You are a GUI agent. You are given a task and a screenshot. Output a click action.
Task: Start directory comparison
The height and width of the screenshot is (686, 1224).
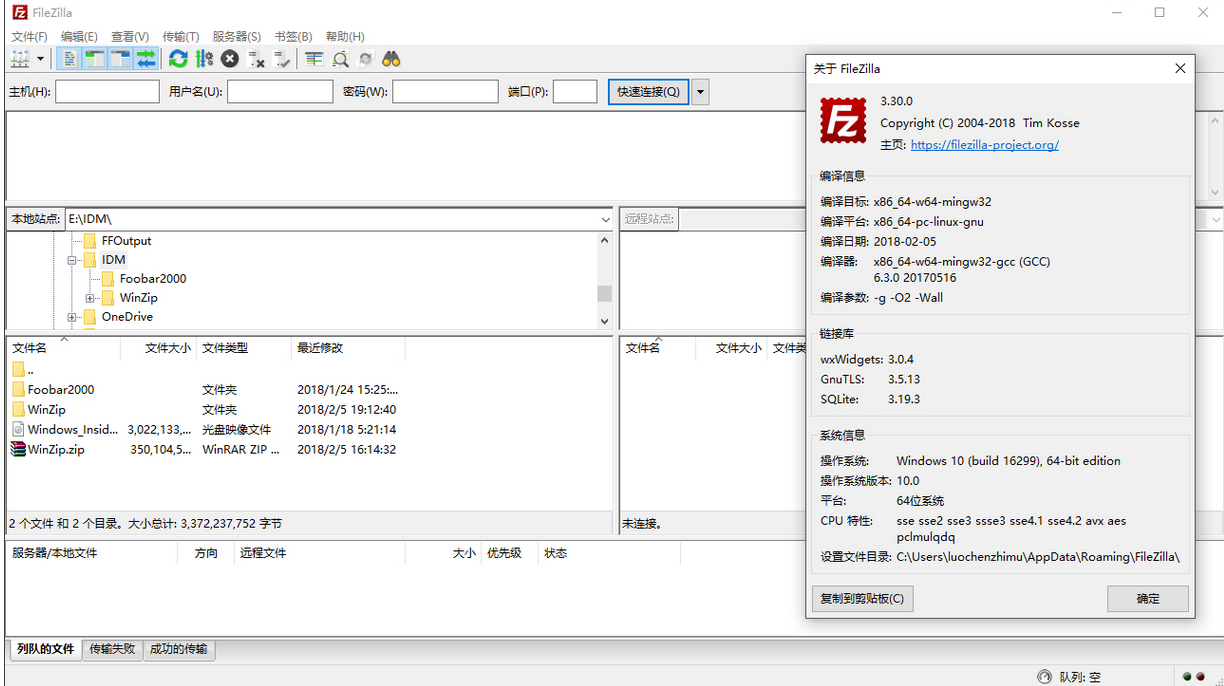340,58
